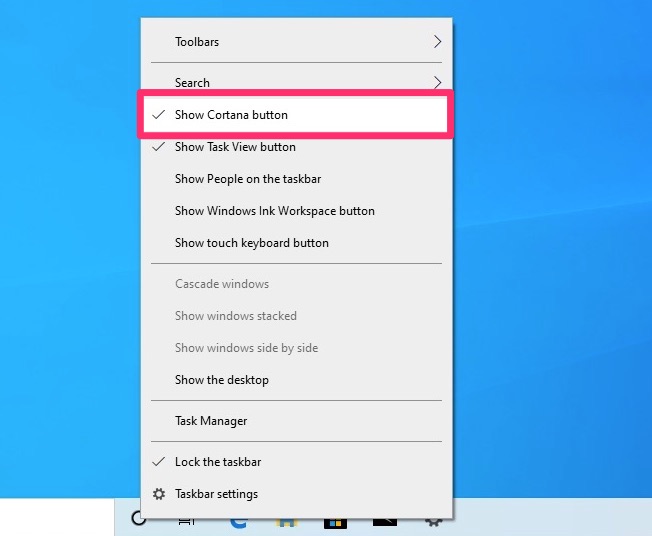Choose Show windows side by side
652x536 pixels.
click(x=296, y=348)
